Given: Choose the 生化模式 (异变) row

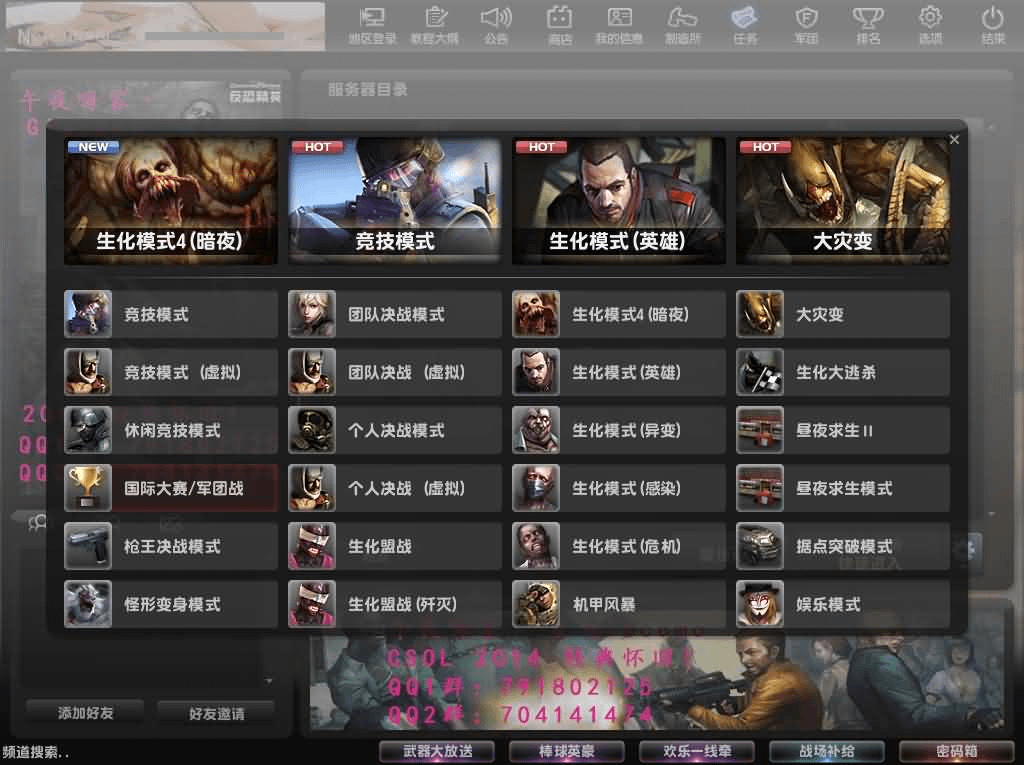Looking at the screenshot, I should pos(618,431).
